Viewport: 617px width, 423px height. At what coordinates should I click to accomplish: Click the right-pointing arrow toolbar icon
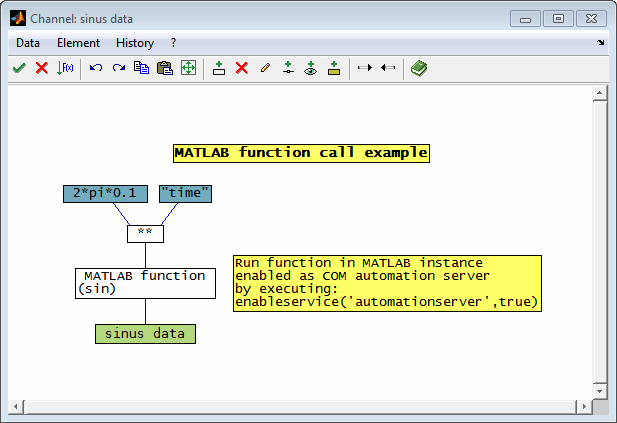click(365, 68)
